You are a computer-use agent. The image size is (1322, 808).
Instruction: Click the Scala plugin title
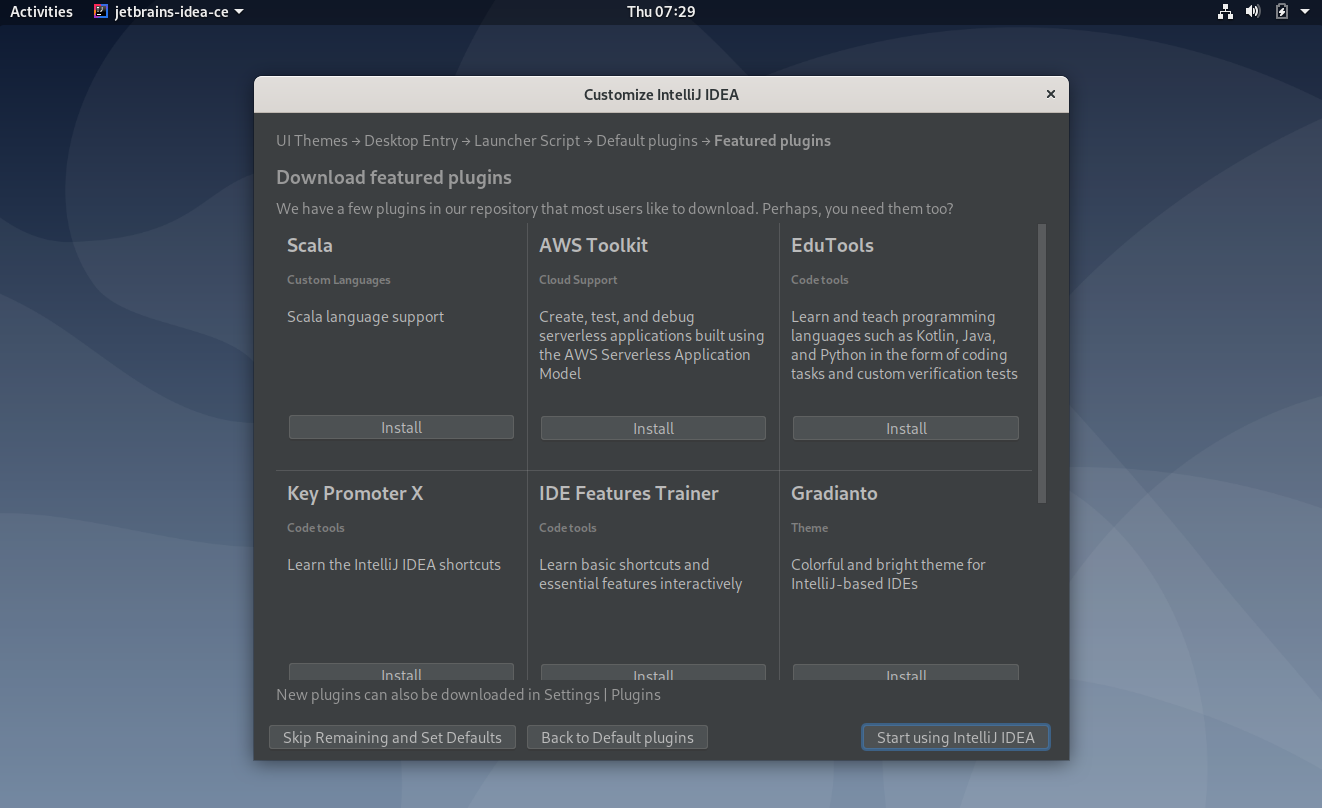(x=310, y=245)
